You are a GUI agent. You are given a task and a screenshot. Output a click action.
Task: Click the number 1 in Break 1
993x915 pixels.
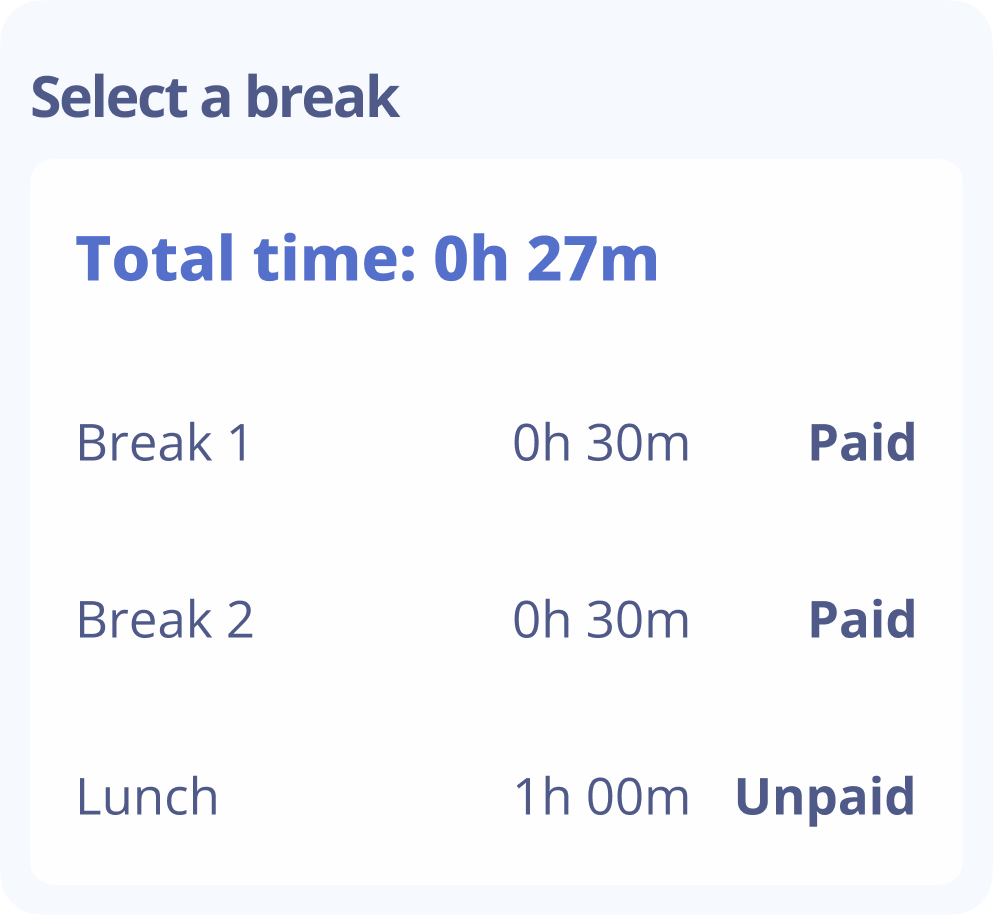pos(238,443)
